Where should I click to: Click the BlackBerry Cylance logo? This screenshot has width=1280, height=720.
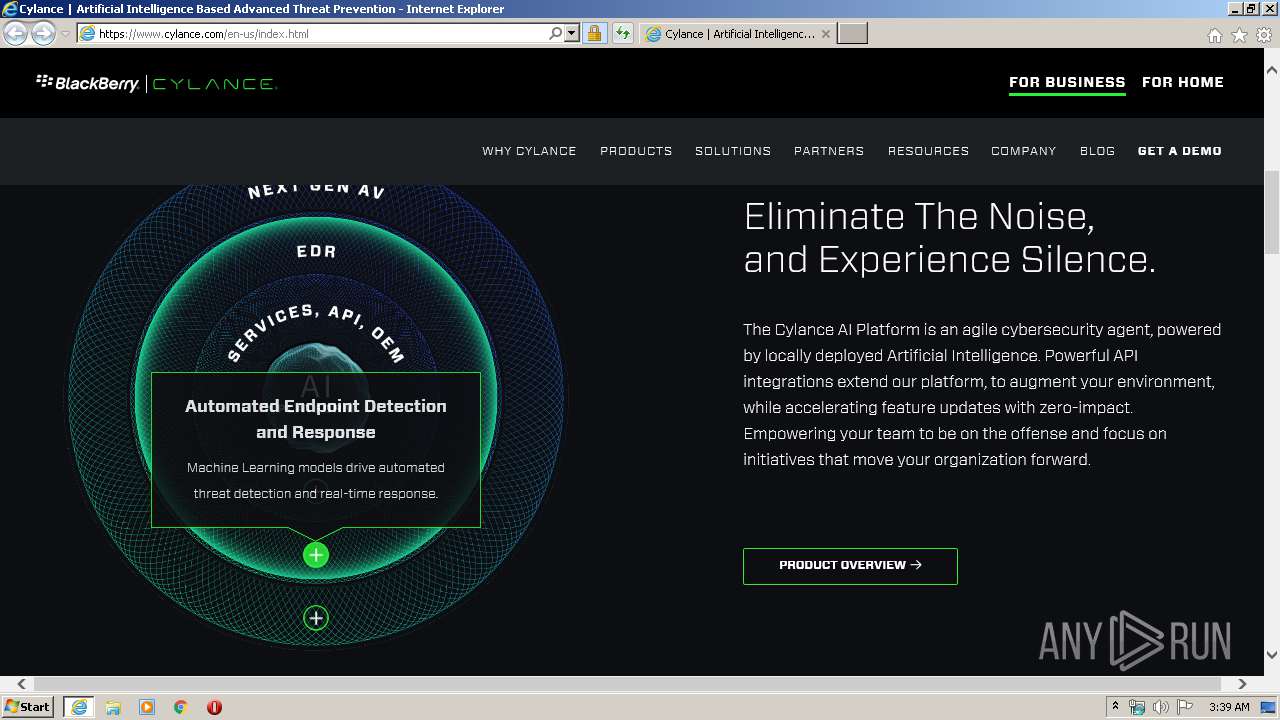[156, 83]
